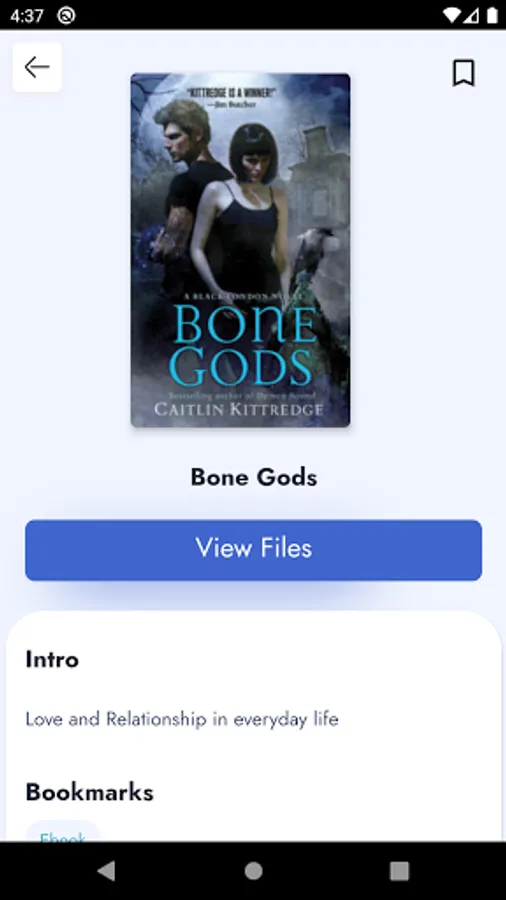Tap the battery status icon

[492, 15]
